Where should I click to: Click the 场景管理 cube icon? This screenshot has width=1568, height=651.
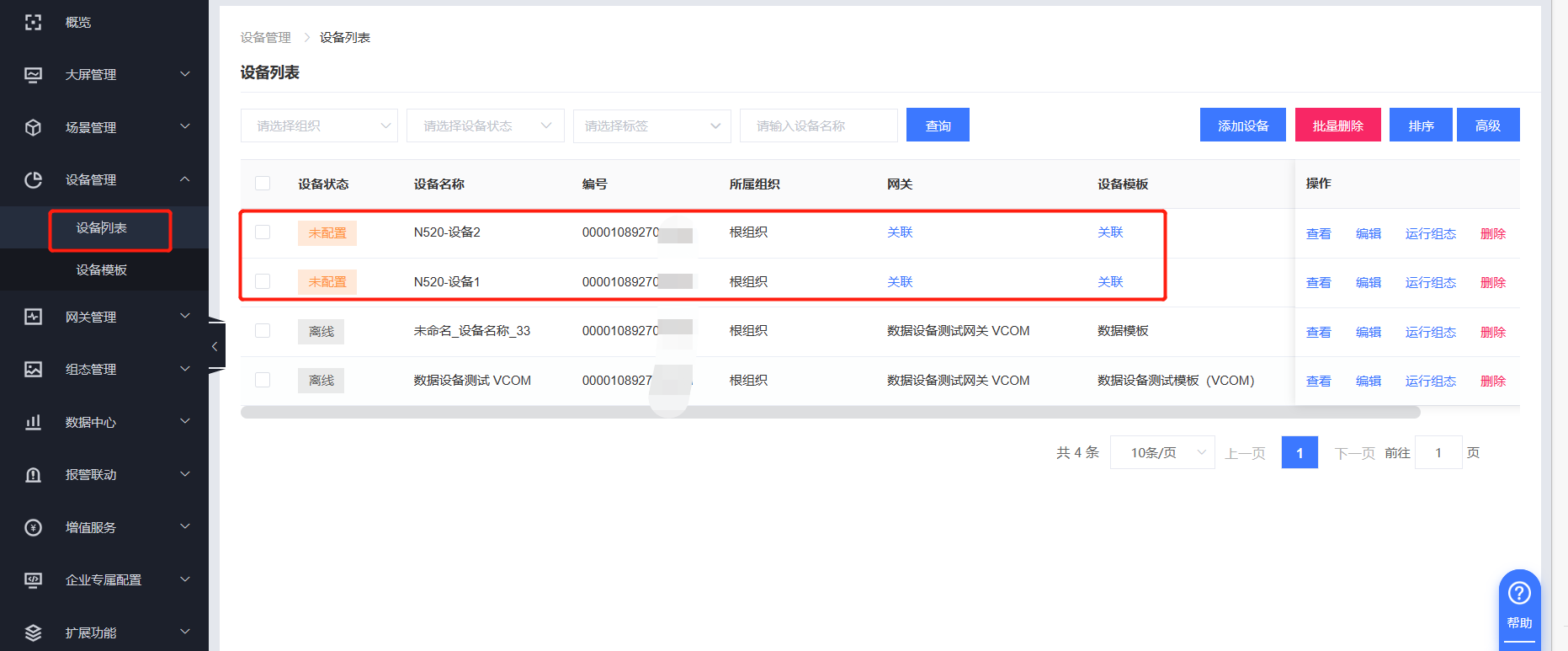[33, 127]
